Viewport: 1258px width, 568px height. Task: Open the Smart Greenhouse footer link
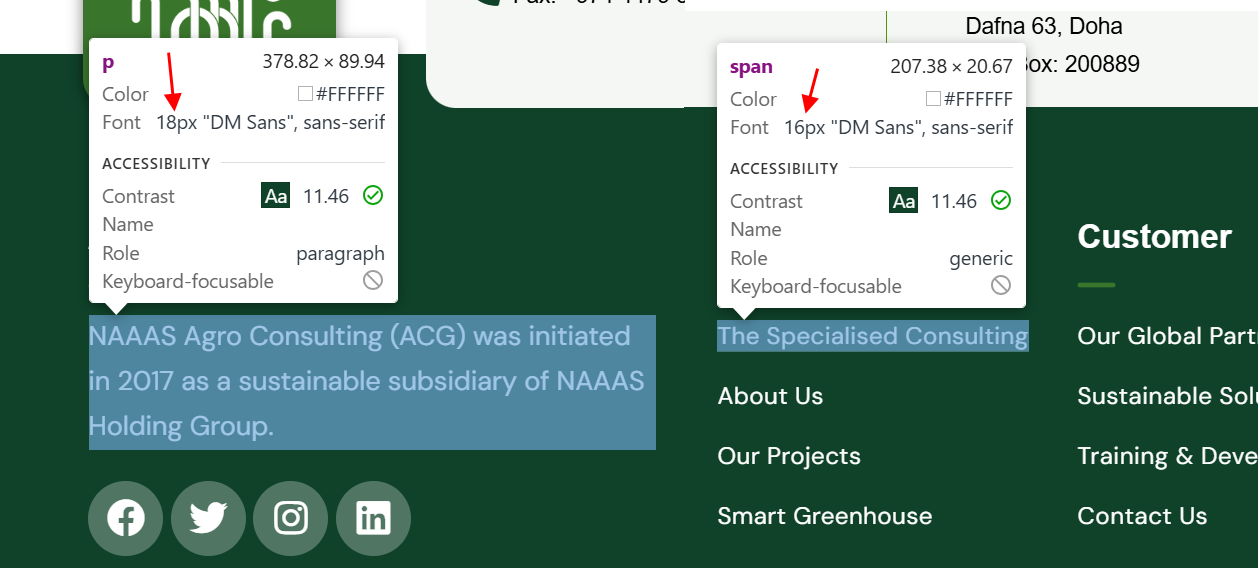pos(825,516)
